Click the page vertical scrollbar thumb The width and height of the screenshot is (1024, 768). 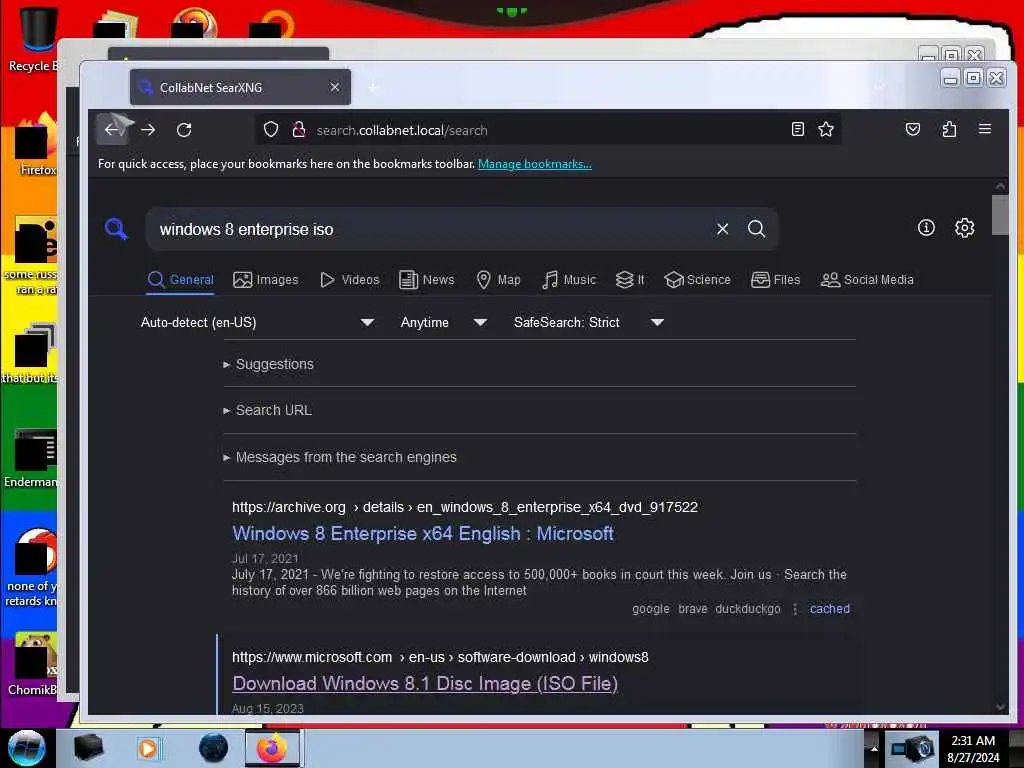pyautogui.click(x=1000, y=215)
